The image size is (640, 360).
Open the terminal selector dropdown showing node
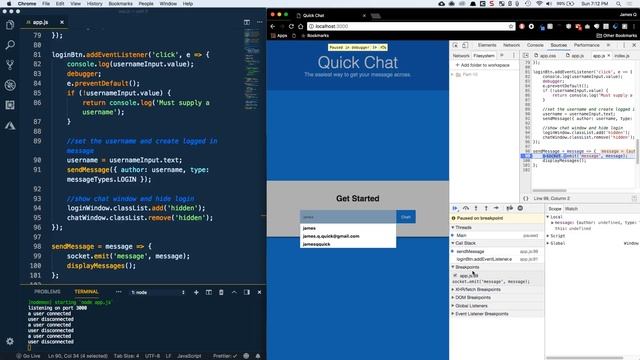[158, 292]
